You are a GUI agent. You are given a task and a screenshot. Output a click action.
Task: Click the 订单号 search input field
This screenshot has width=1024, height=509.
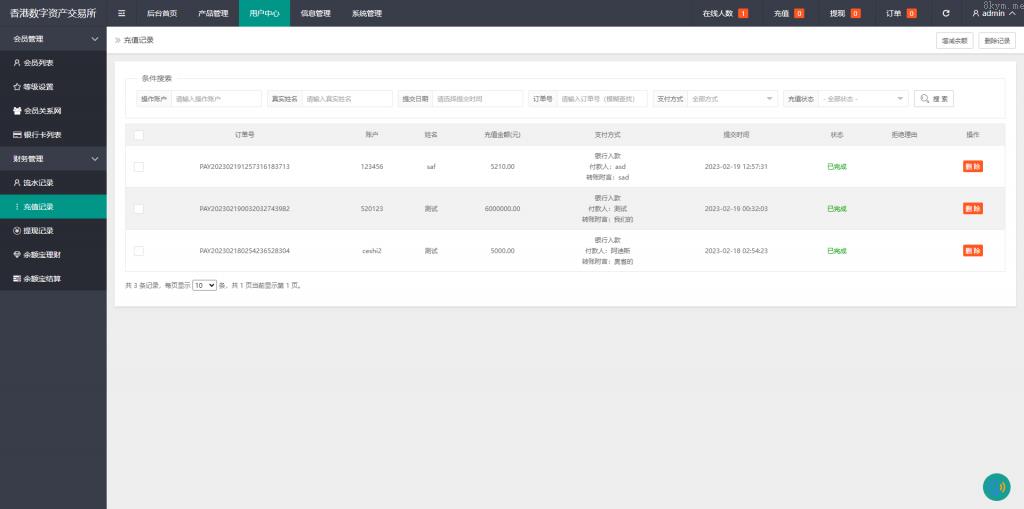(602, 99)
